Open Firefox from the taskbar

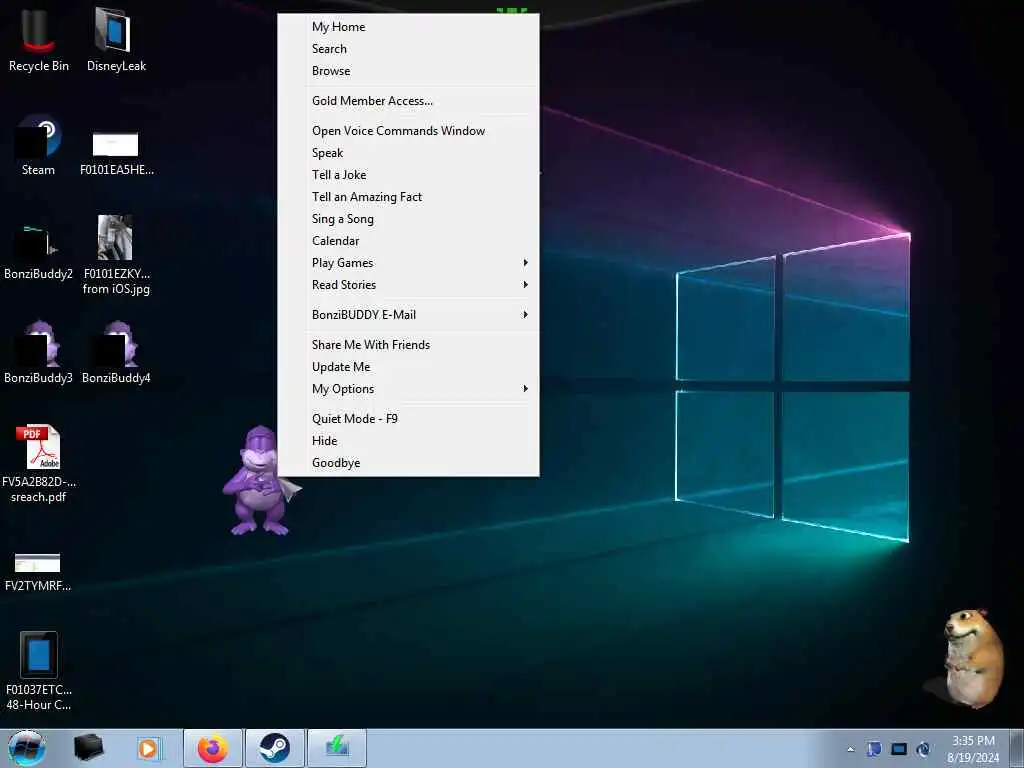coord(213,748)
